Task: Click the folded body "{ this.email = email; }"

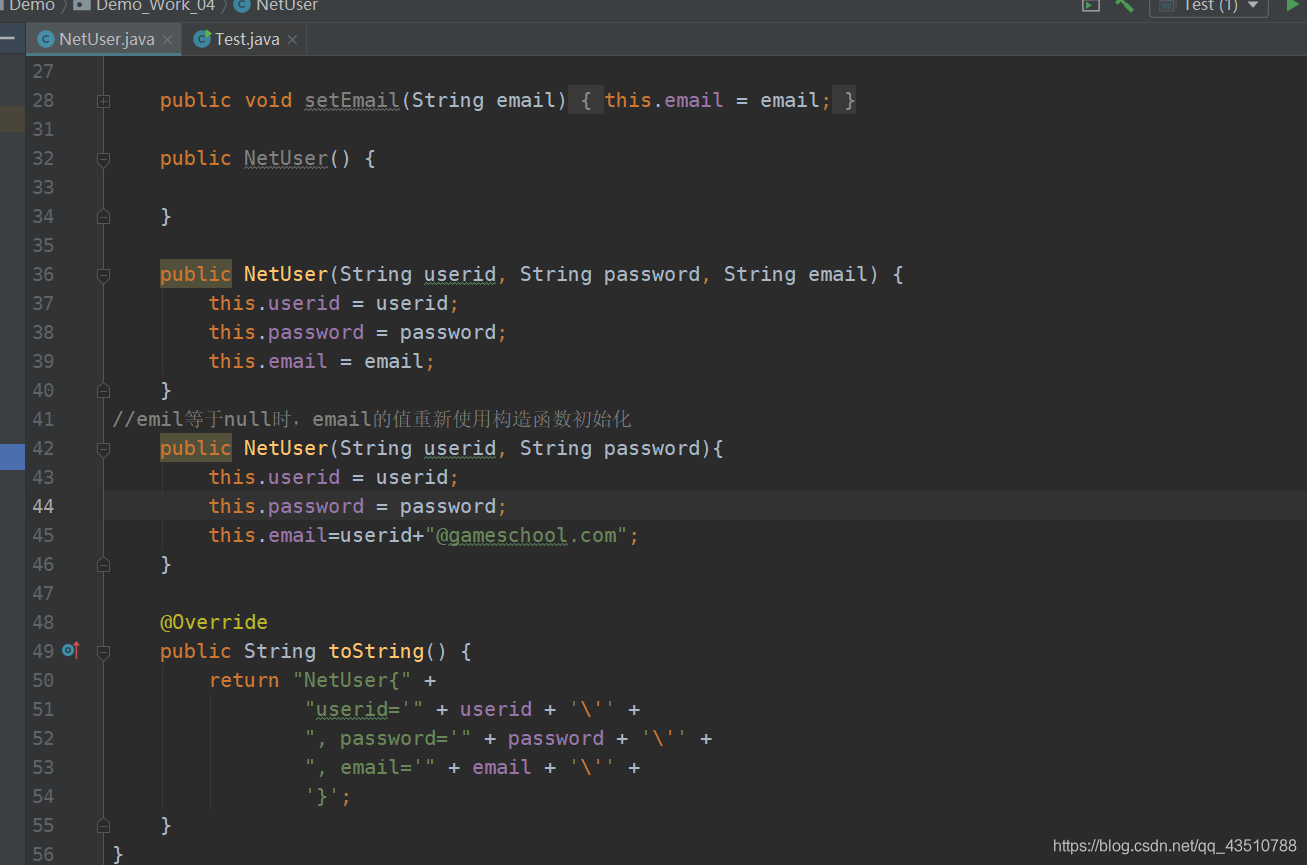Action: click(712, 100)
